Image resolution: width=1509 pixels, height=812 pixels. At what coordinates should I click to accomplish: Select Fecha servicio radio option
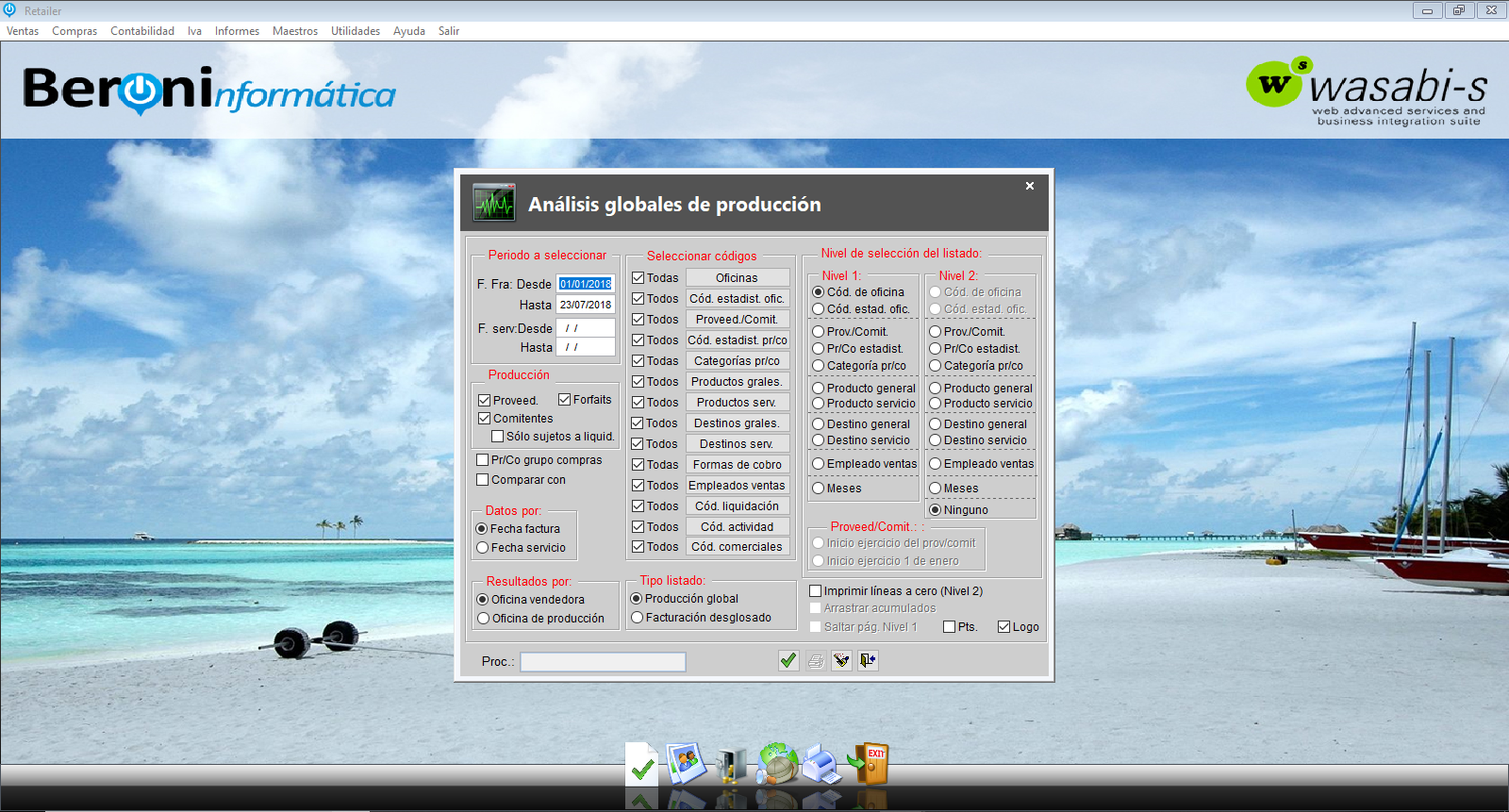(482, 548)
